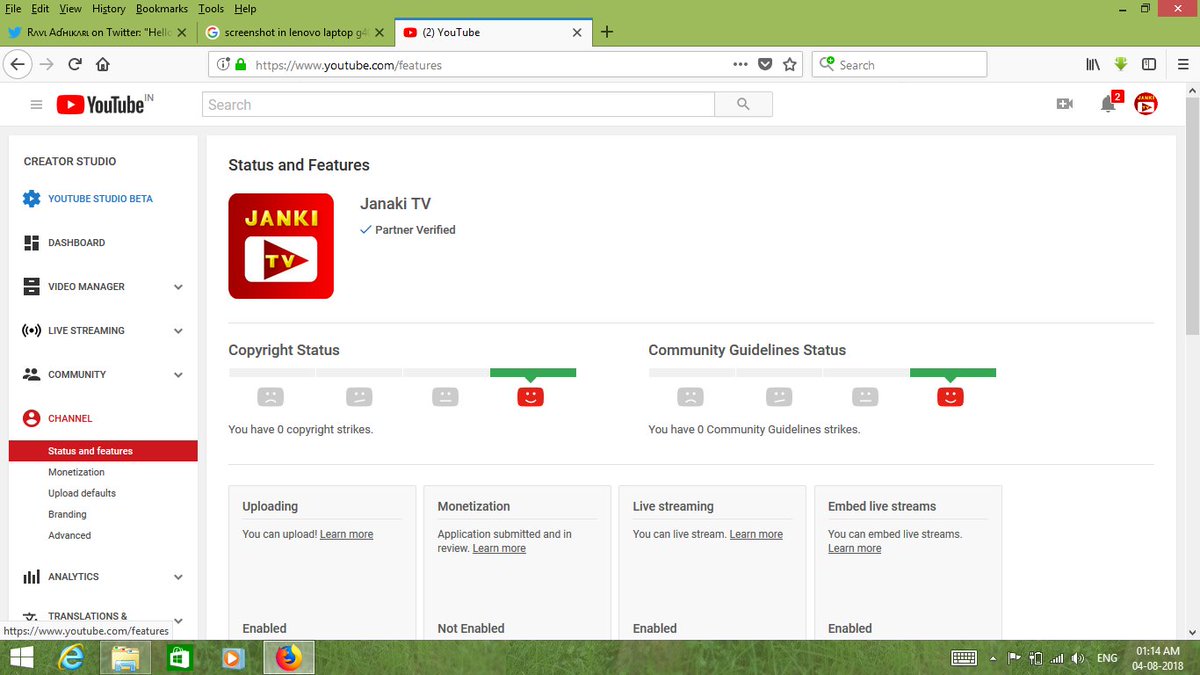
Task: Click the Video Manager icon
Action: [31, 287]
